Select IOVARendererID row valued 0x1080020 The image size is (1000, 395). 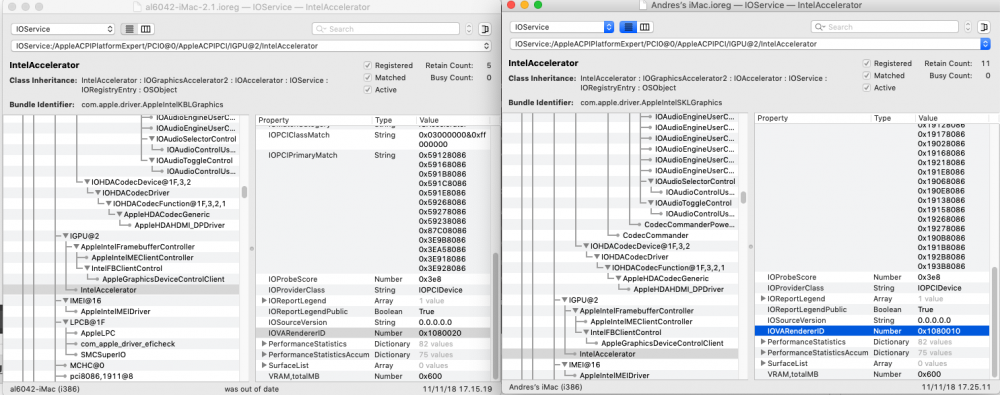pos(374,333)
